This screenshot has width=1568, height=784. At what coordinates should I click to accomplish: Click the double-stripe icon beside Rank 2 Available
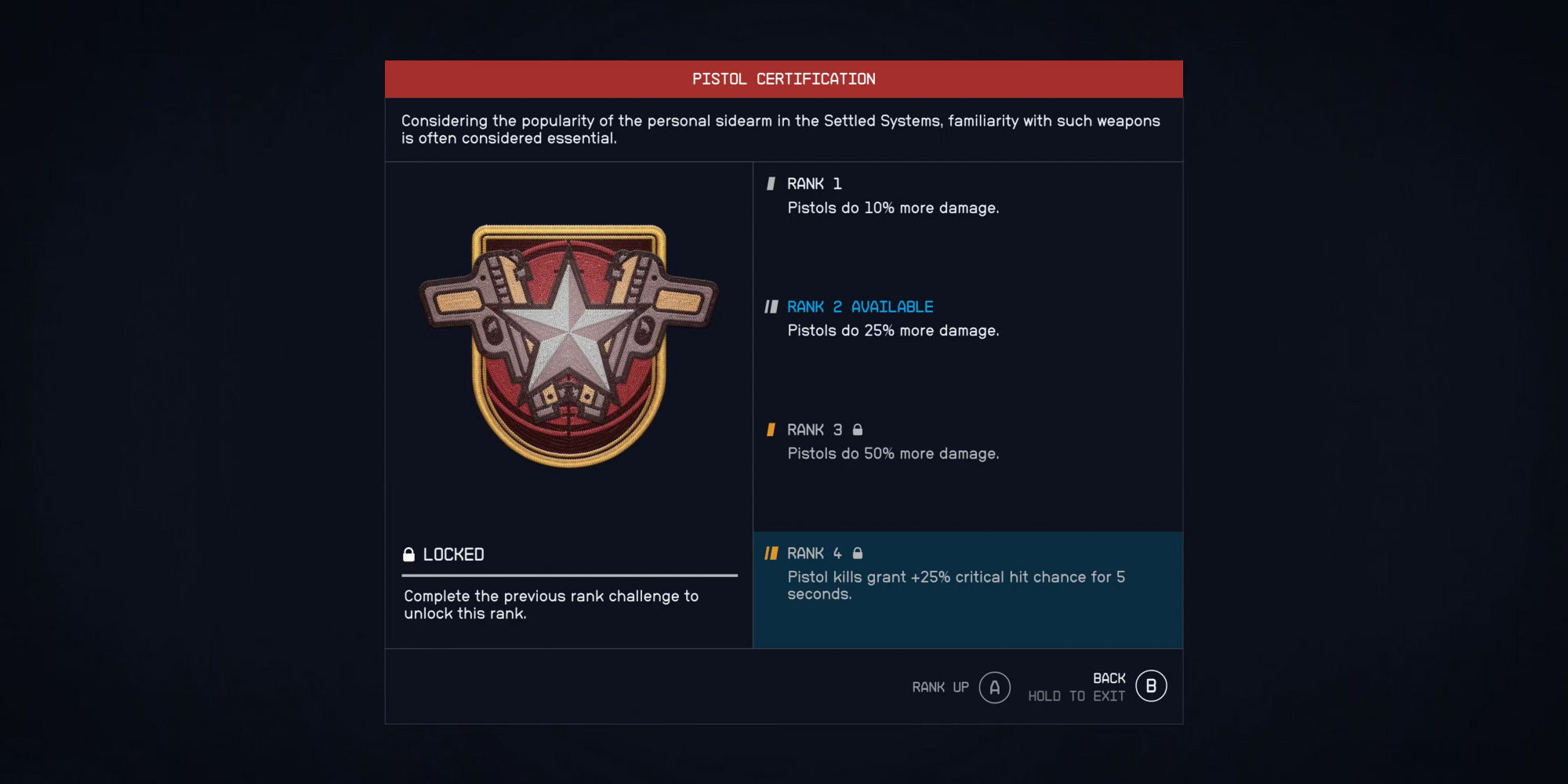pyautogui.click(x=771, y=307)
